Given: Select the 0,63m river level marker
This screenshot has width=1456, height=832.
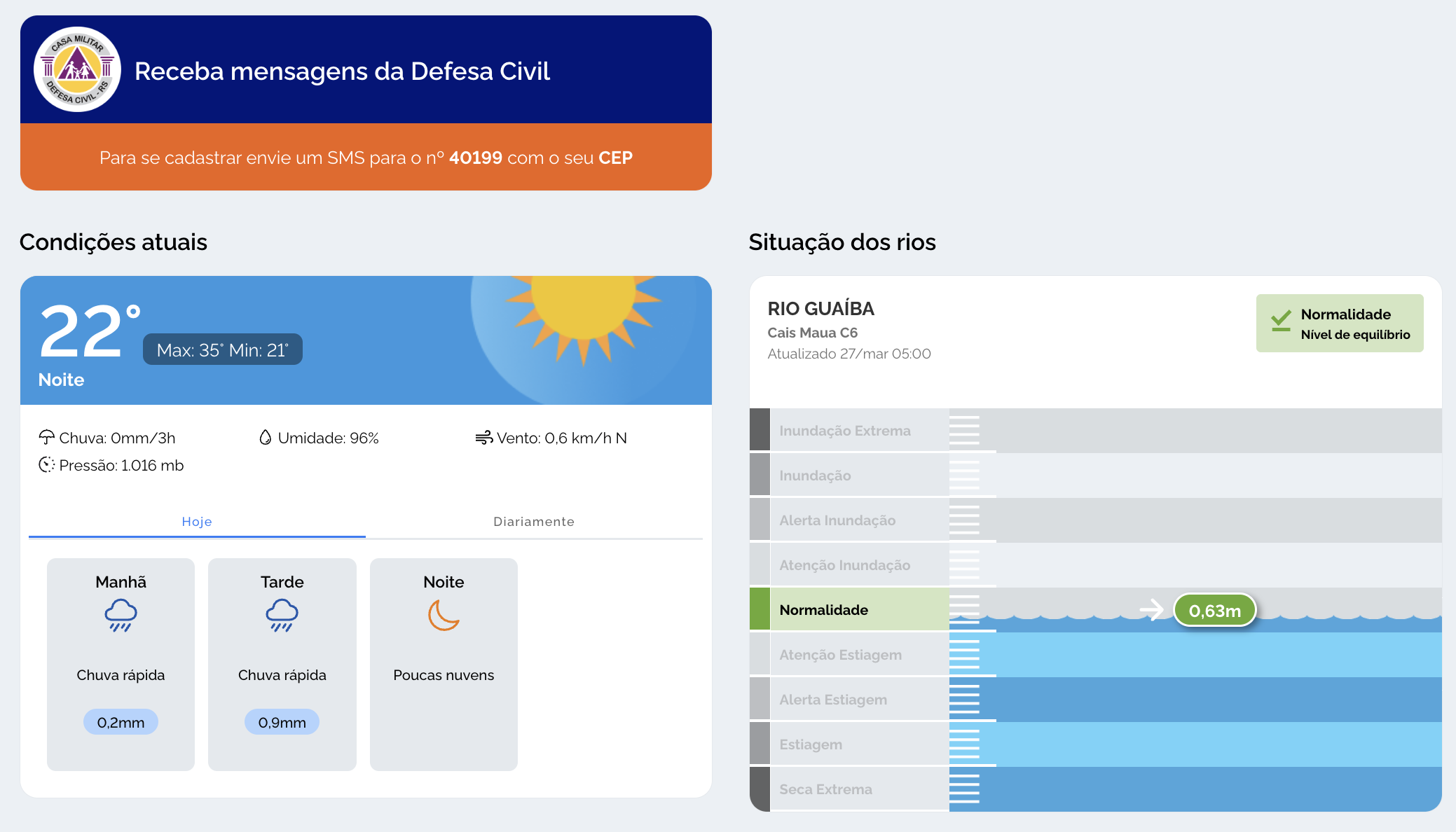Looking at the screenshot, I should [x=1214, y=611].
